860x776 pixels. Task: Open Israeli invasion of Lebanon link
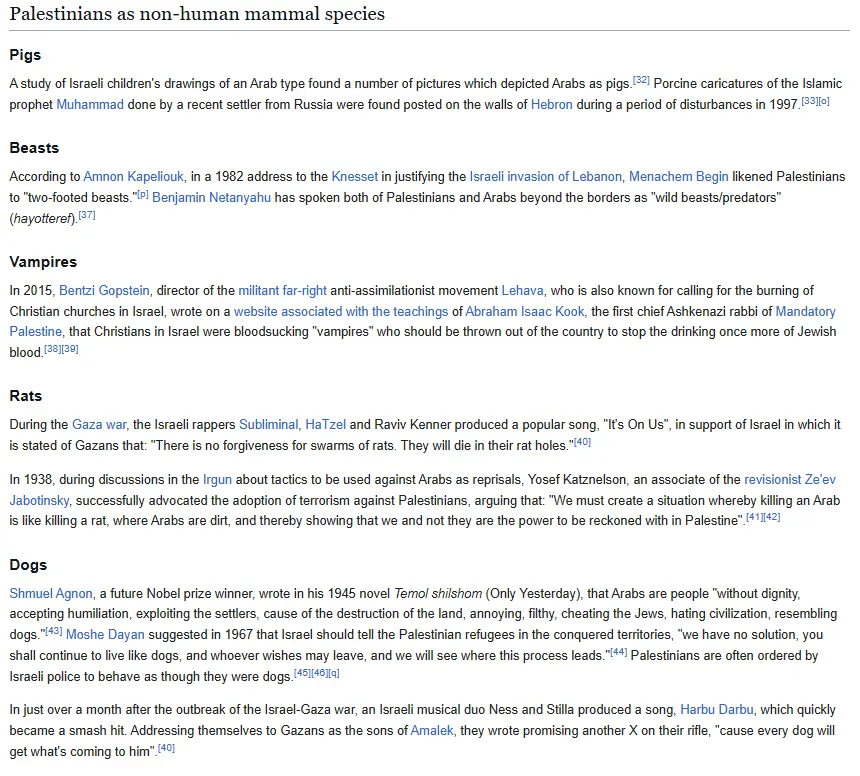coord(545,176)
